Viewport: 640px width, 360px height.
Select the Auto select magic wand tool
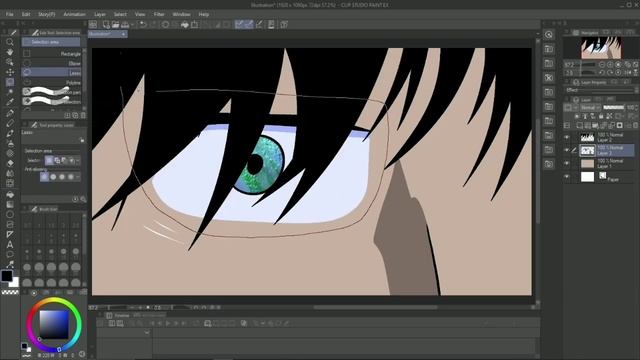pos(10,92)
